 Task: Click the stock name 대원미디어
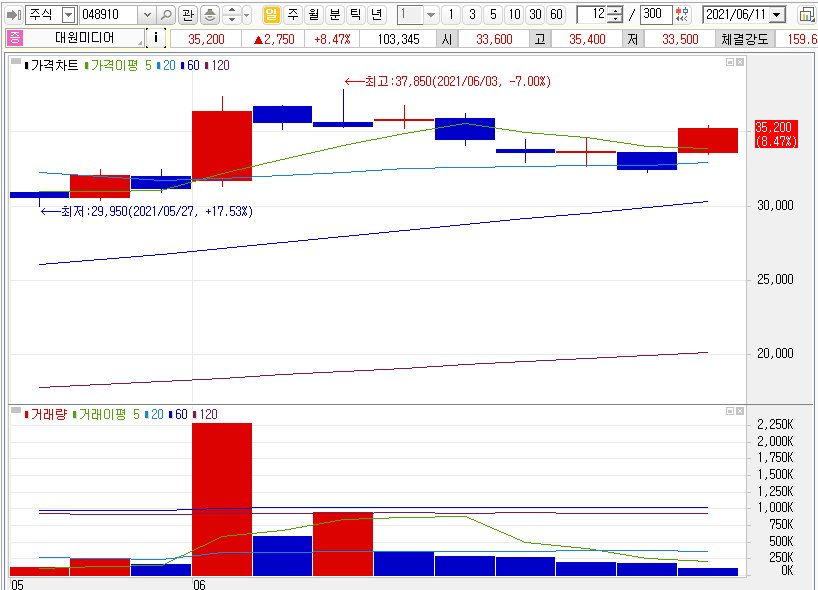(x=84, y=38)
